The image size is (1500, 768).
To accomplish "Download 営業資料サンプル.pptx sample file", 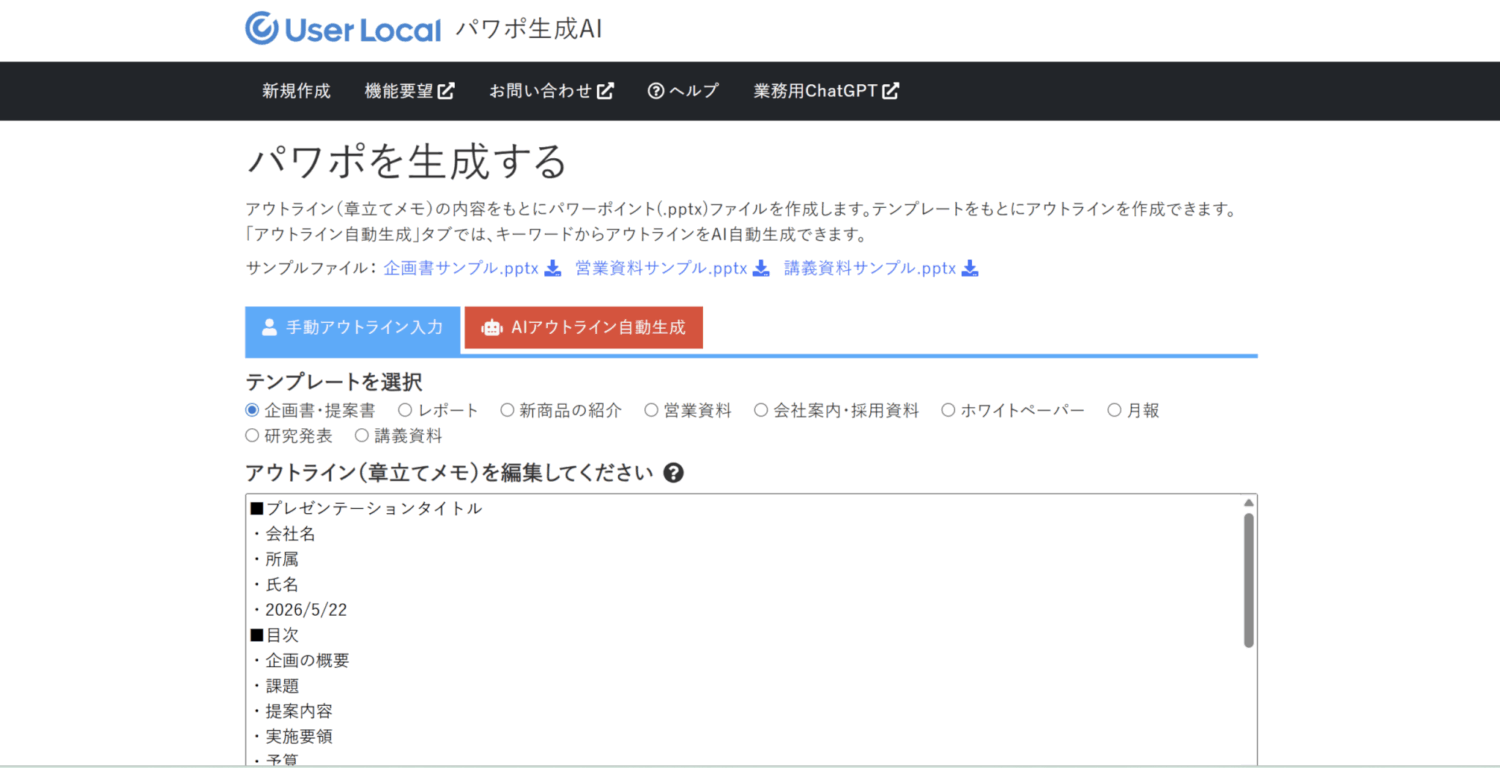I will (672, 268).
